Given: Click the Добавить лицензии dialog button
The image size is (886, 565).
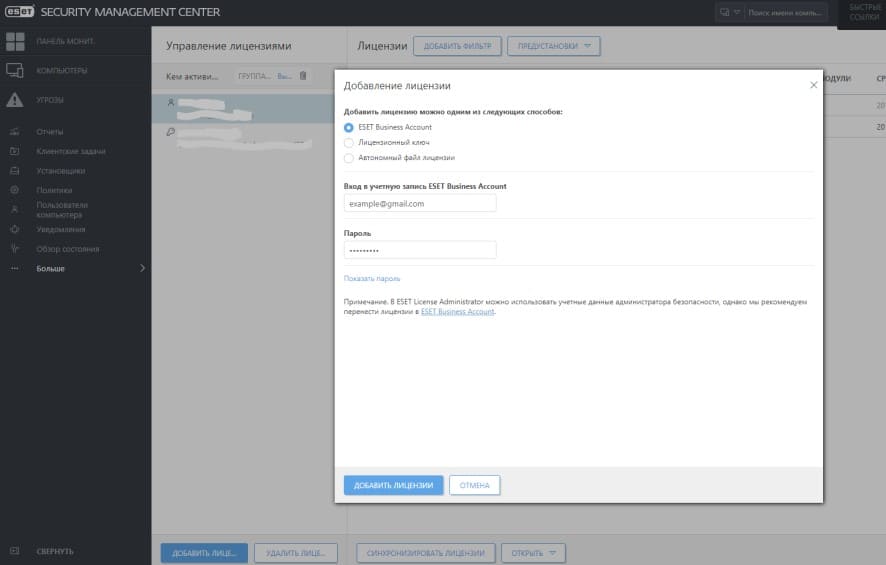Looking at the screenshot, I should (x=393, y=485).
